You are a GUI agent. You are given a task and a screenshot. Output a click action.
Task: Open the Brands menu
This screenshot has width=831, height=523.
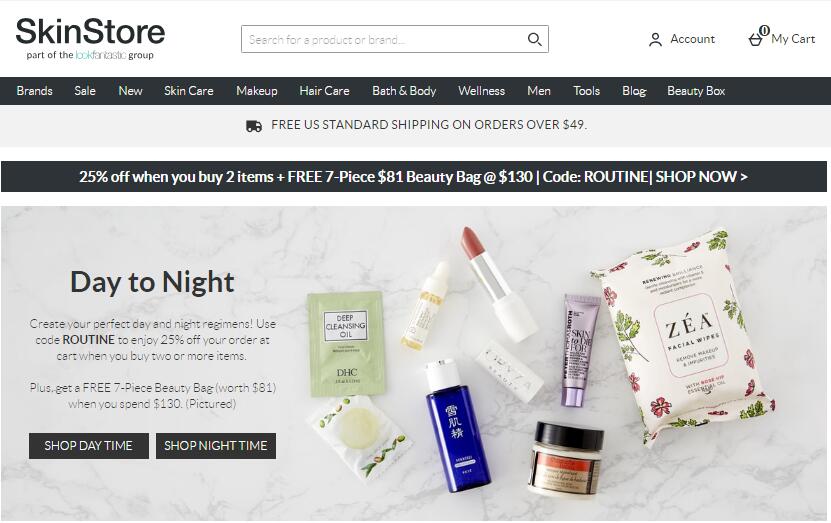click(x=34, y=91)
